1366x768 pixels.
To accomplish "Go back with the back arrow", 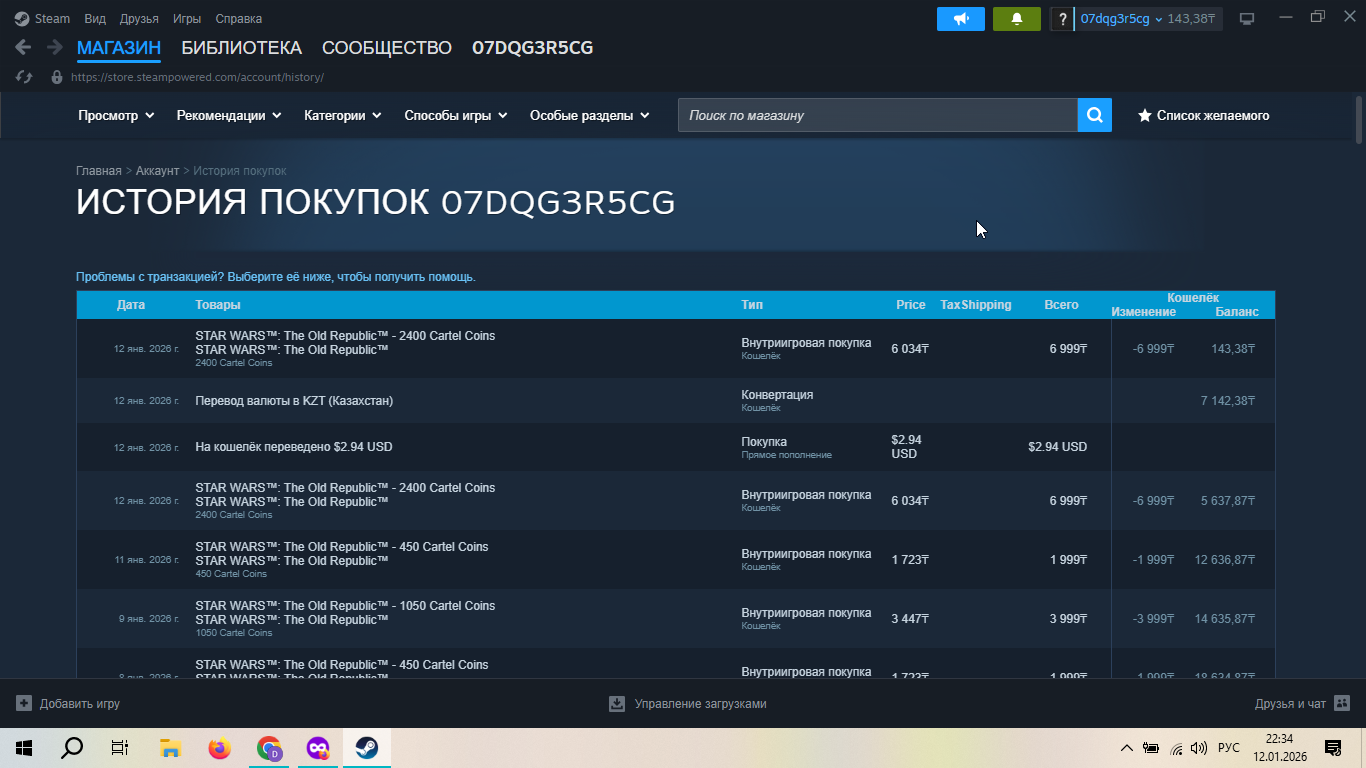I will click(x=23, y=47).
